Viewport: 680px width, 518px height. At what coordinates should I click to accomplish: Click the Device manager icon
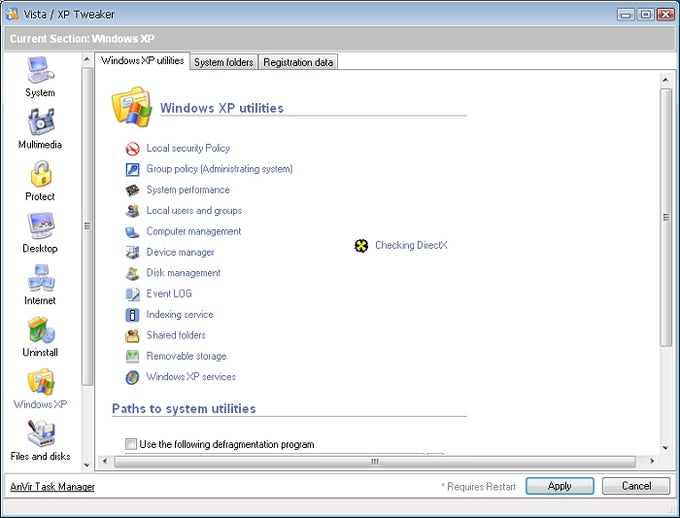[132, 252]
